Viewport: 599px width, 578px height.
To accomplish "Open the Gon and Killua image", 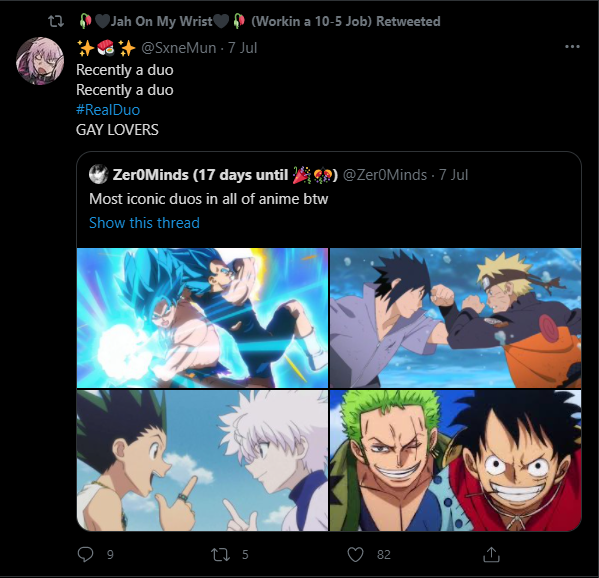I will (x=202, y=460).
